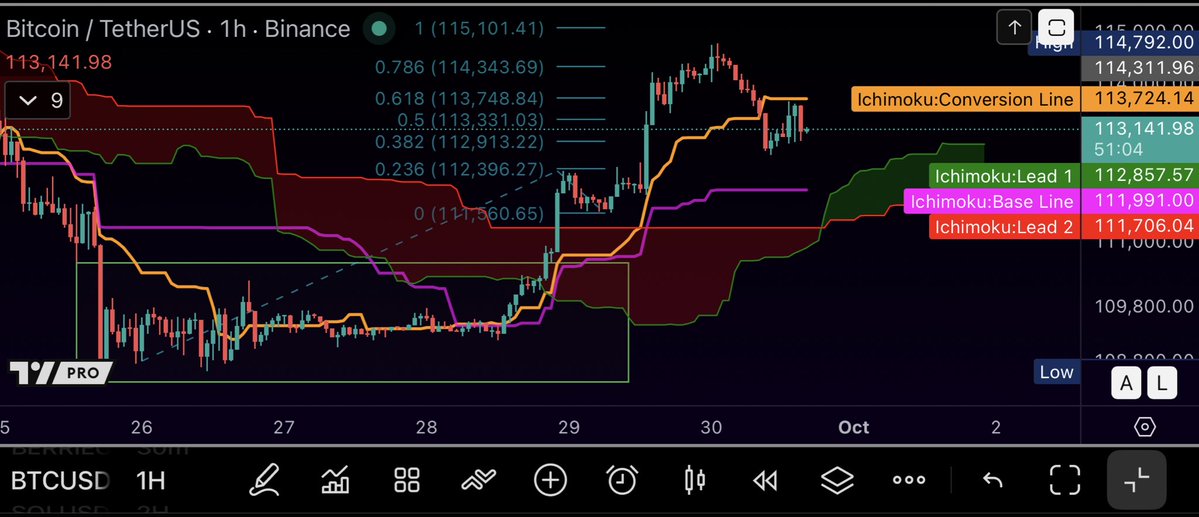Open the object tree layers icon
Image resolution: width=1199 pixels, height=517 pixels.
point(837,480)
